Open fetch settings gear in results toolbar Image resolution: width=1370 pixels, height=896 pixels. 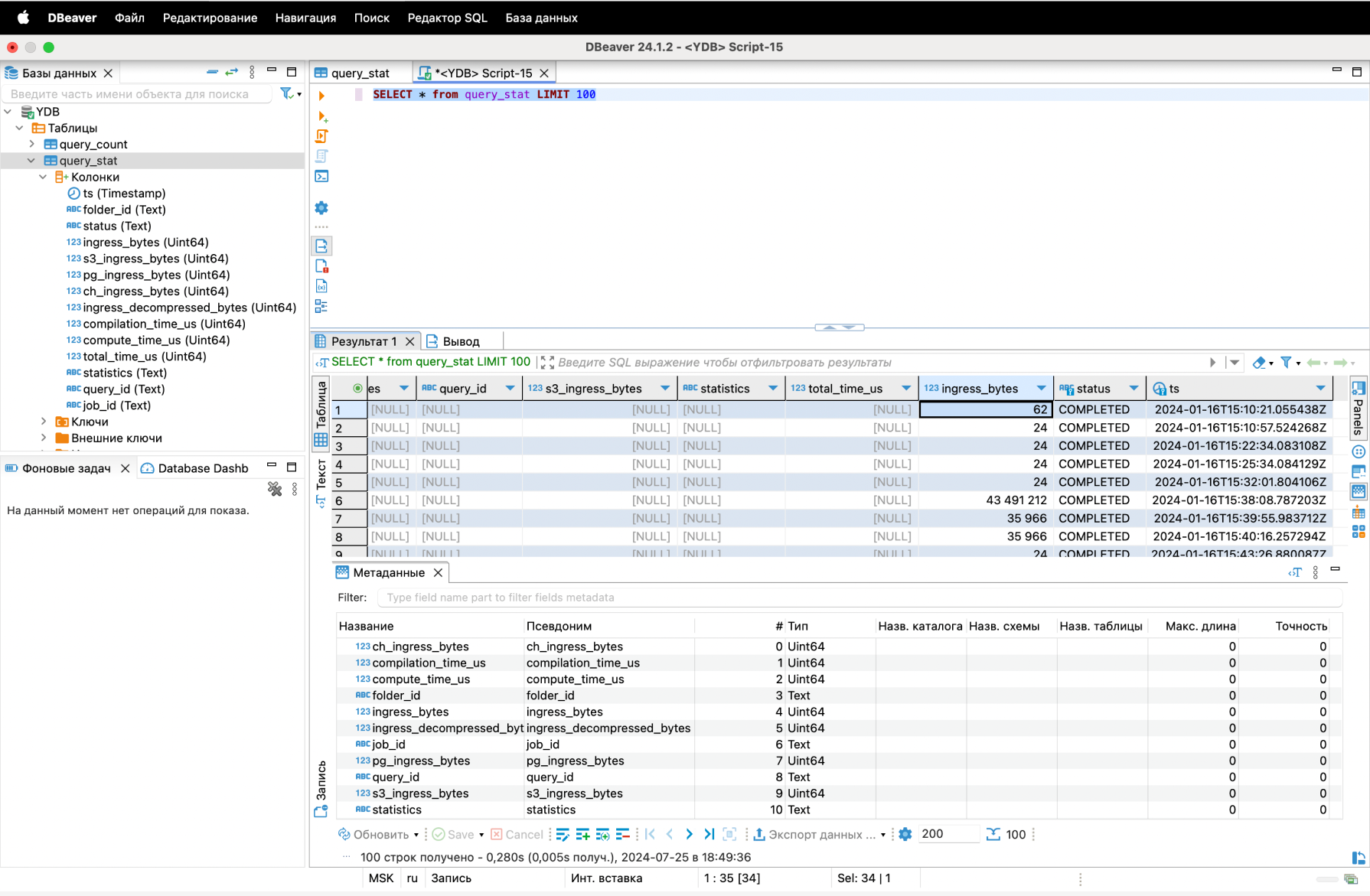point(905,834)
